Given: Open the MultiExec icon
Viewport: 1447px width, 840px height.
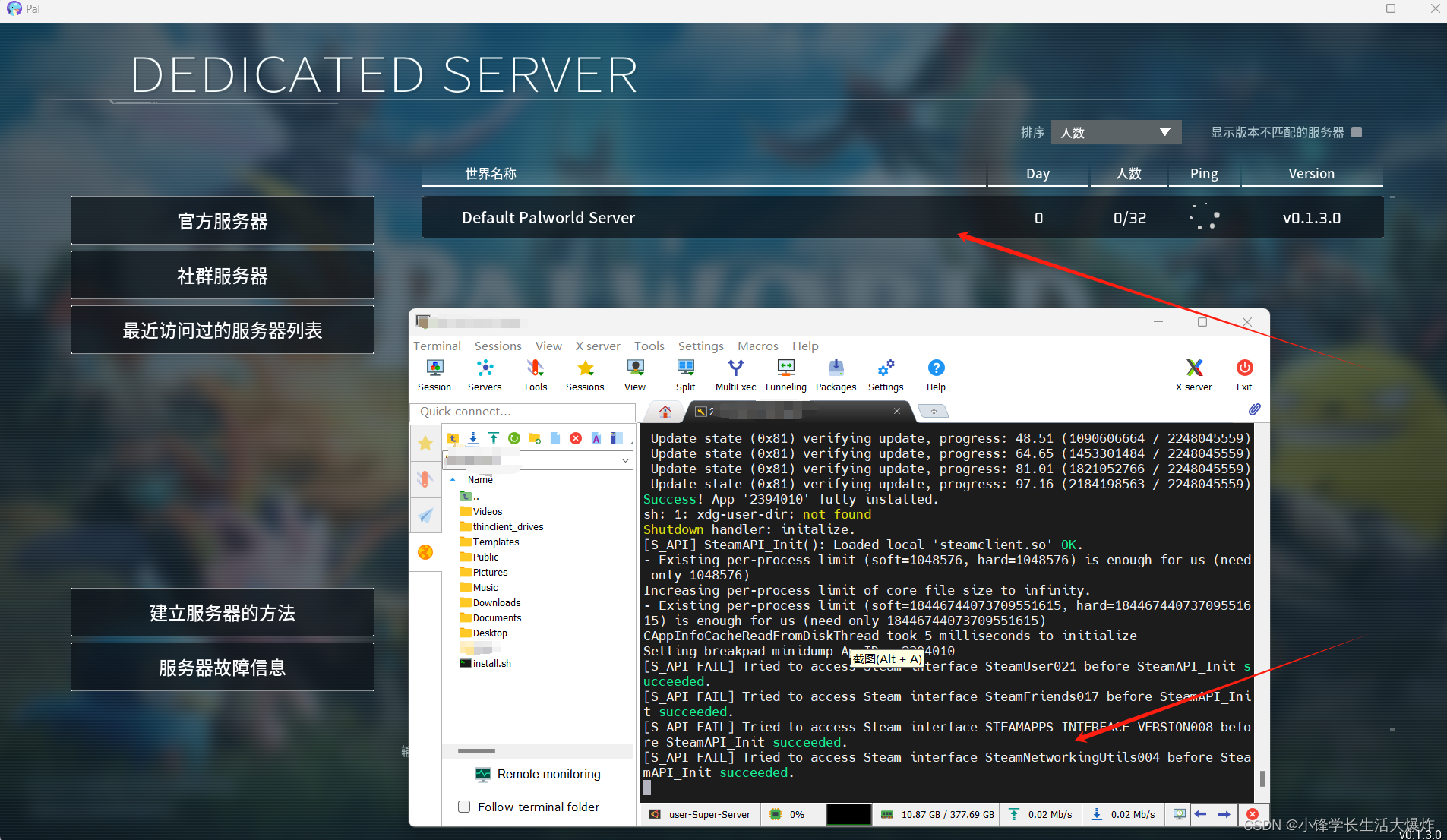Looking at the screenshot, I should [x=735, y=375].
